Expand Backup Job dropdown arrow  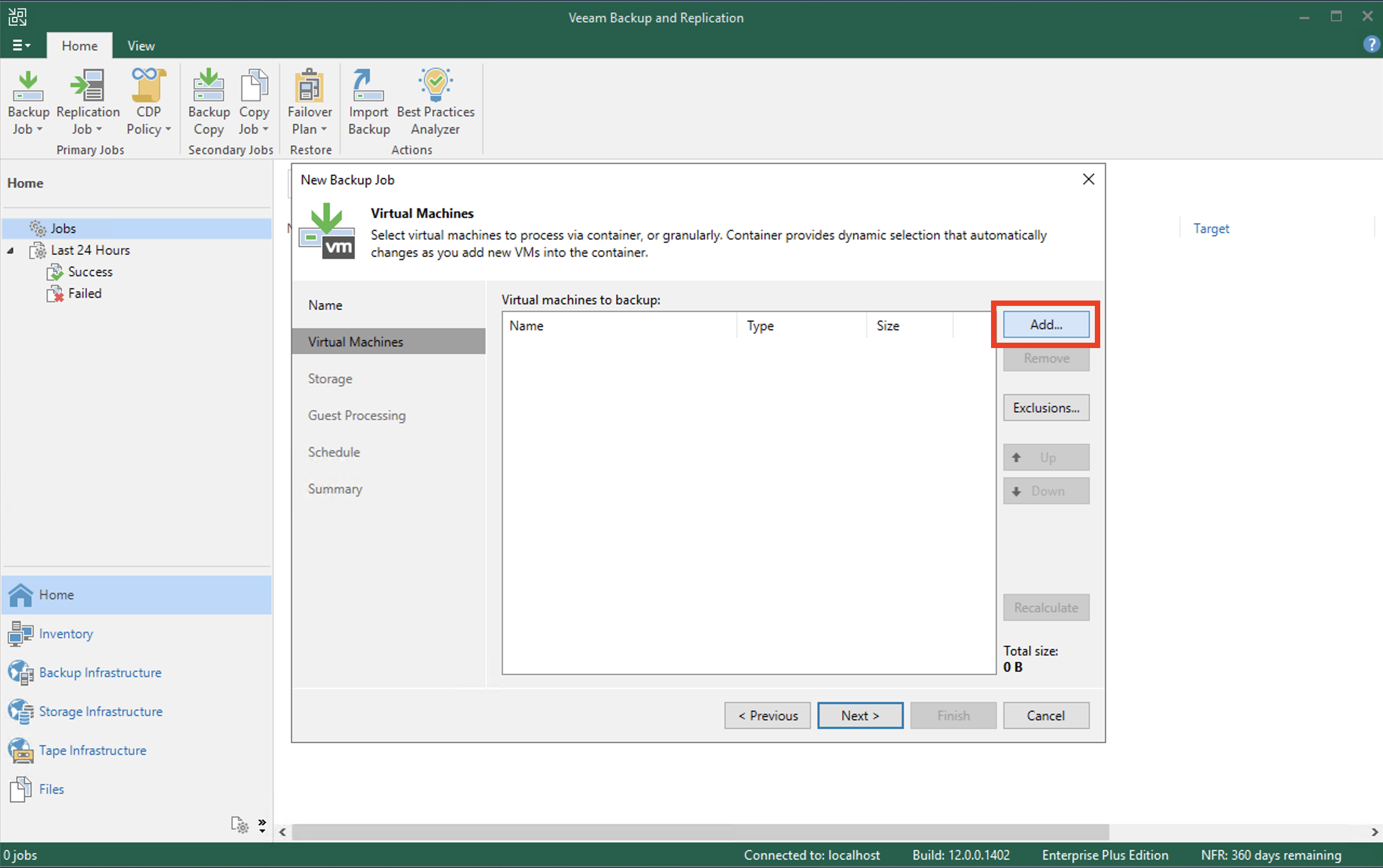(x=39, y=130)
